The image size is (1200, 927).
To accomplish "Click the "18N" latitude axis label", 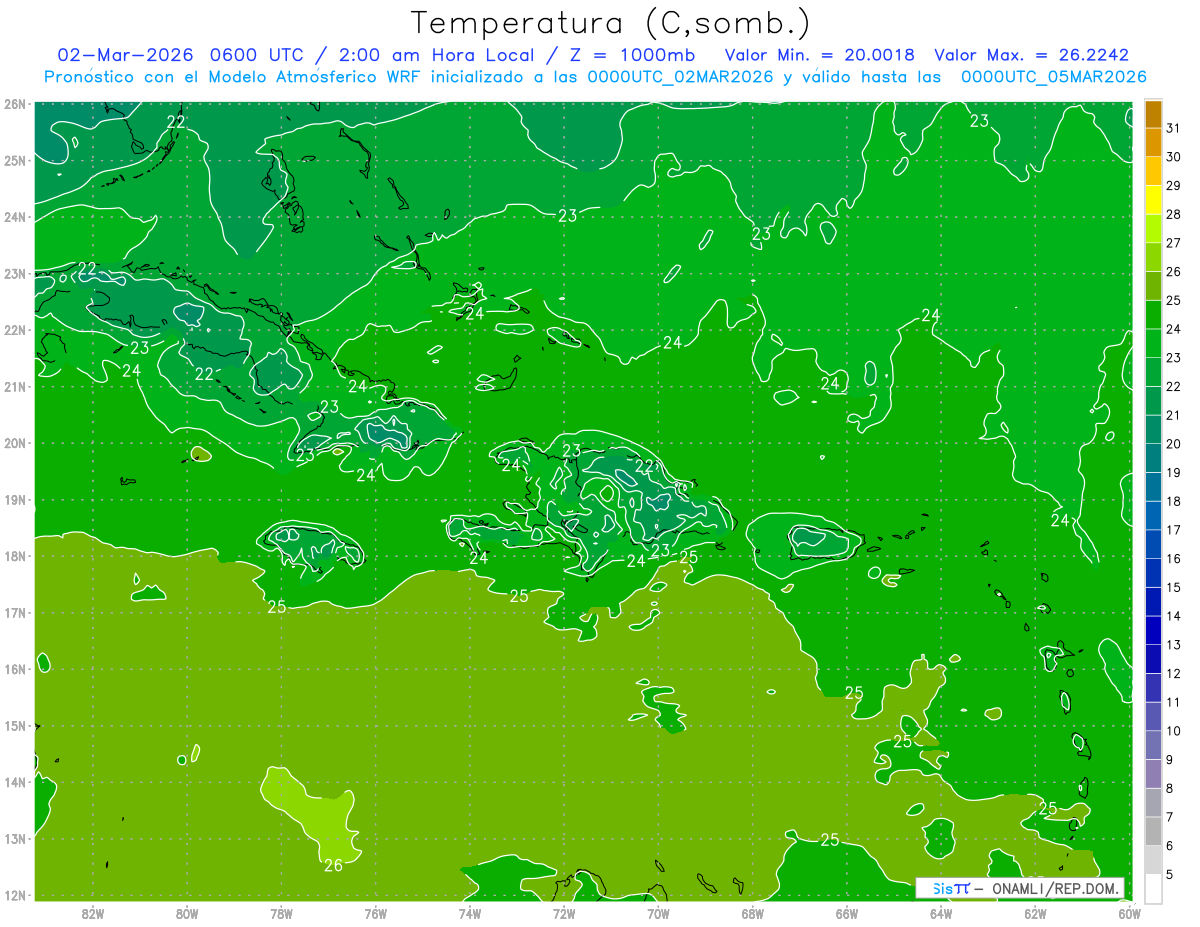I will point(15,556).
